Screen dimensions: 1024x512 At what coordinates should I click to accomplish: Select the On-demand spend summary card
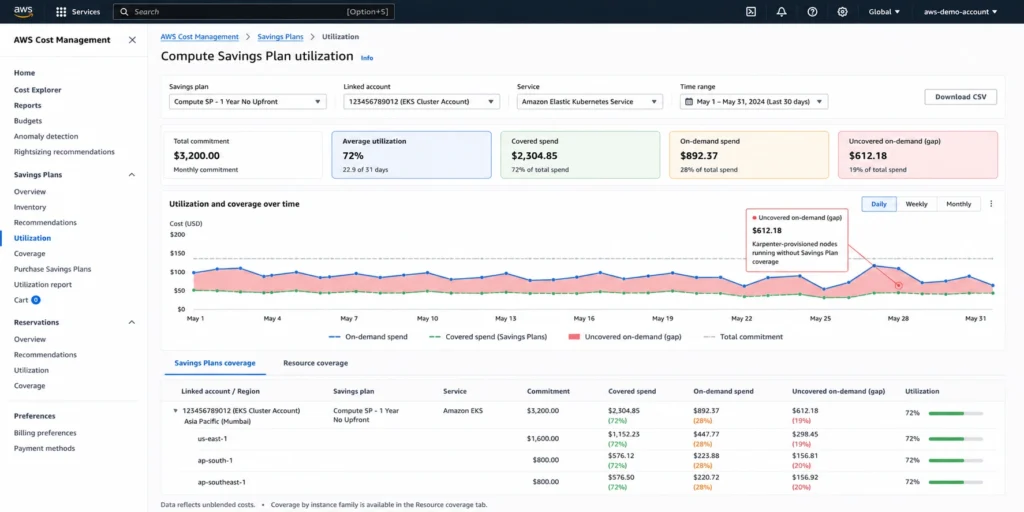(x=749, y=155)
